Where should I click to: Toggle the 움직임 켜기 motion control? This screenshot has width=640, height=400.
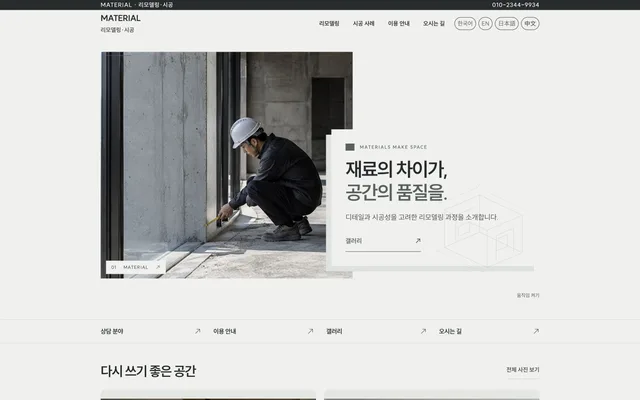pyautogui.click(x=528, y=295)
